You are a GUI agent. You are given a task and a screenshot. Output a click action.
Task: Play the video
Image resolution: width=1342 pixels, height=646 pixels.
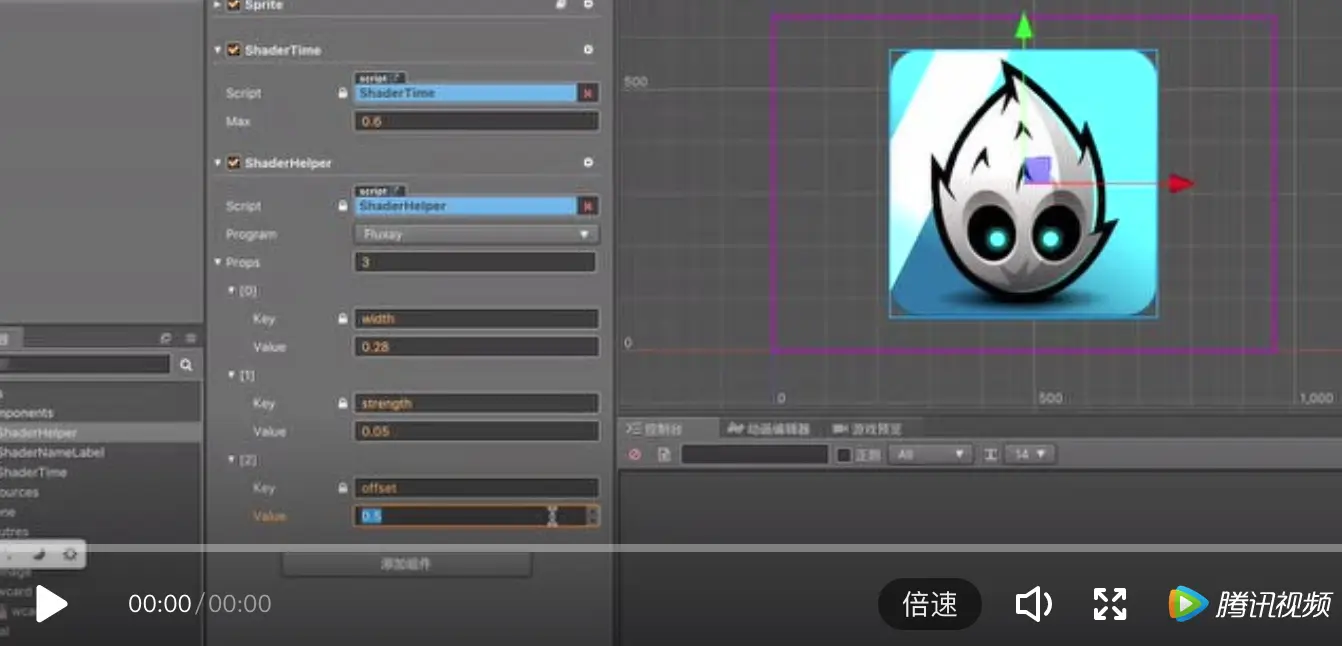pos(51,604)
